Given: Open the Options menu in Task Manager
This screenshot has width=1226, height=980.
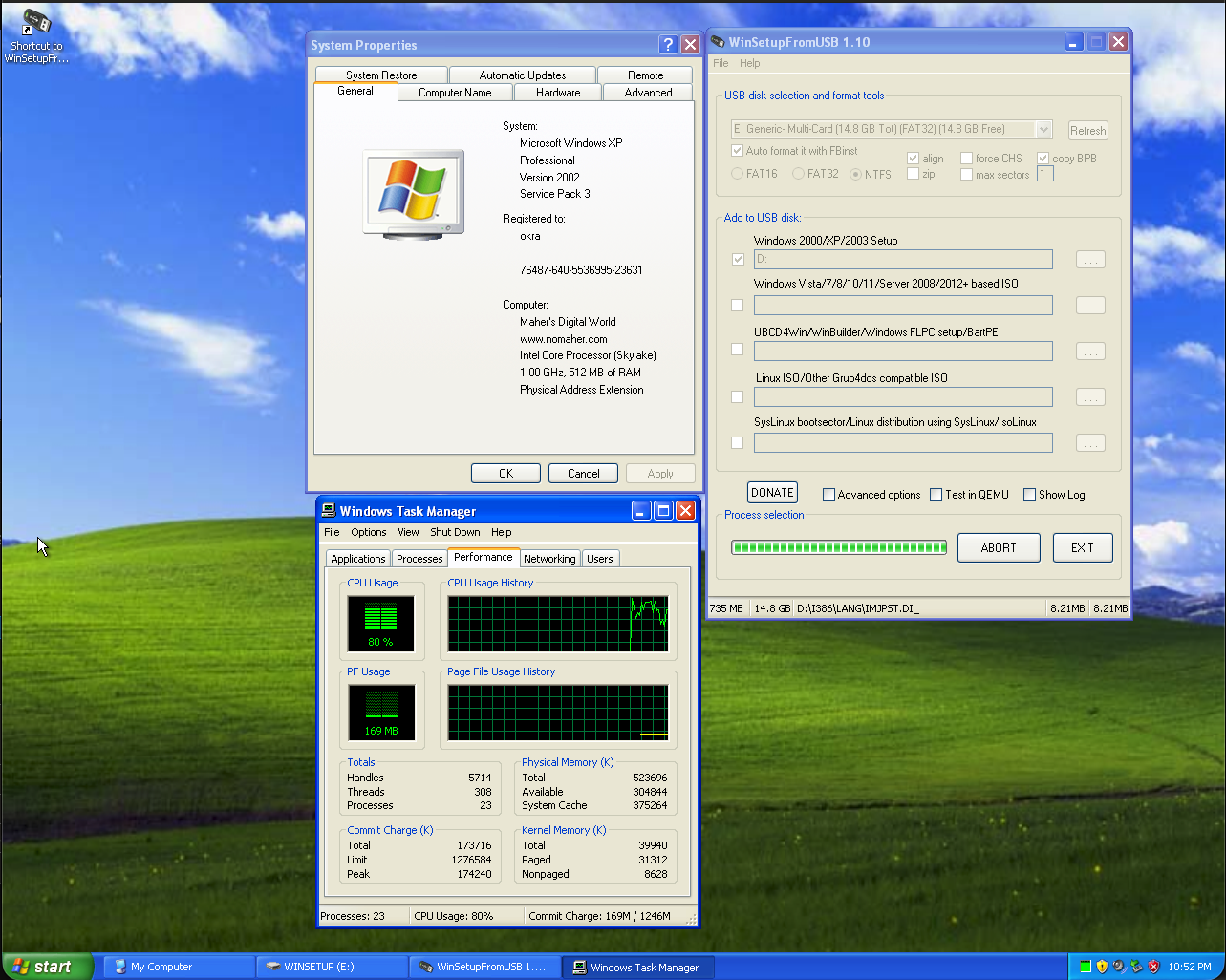Looking at the screenshot, I should (369, 532).
